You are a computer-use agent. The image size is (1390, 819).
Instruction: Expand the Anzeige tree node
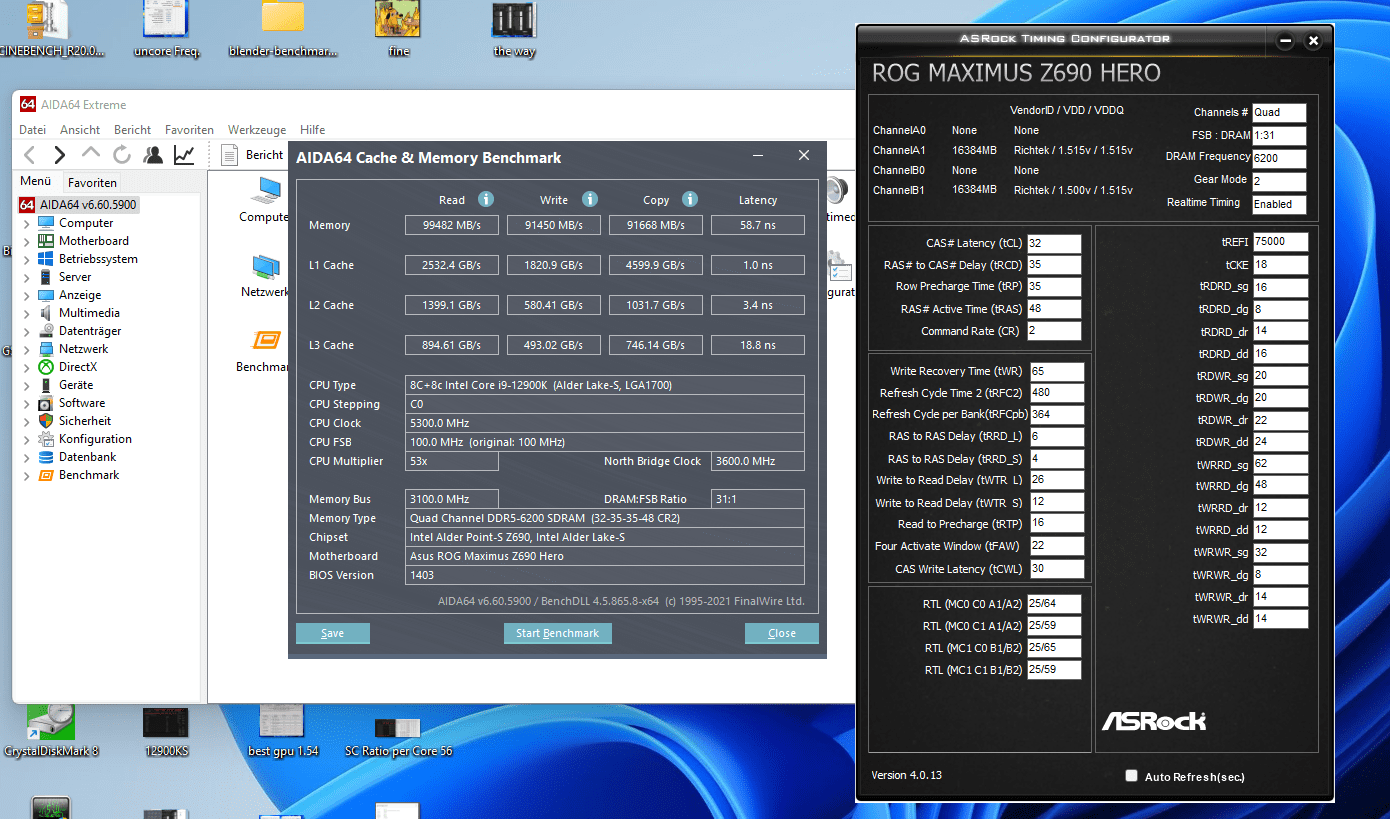pyautogui.click(x=27, y=296)
